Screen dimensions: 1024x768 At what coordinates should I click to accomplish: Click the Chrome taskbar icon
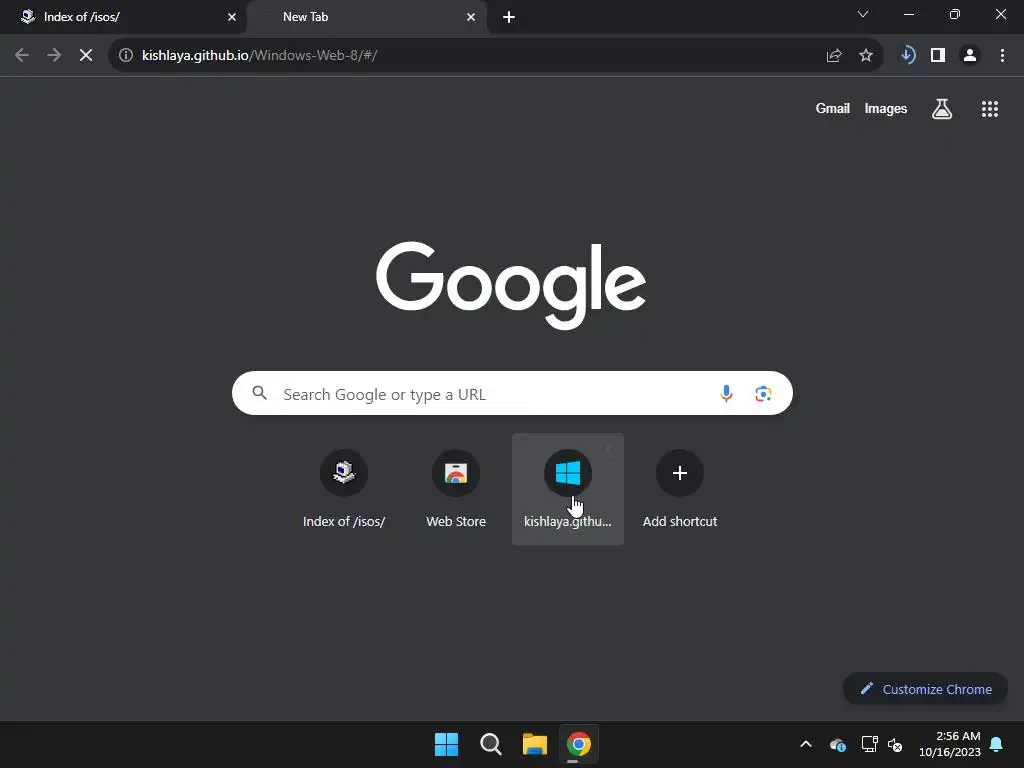pos(579,744)
